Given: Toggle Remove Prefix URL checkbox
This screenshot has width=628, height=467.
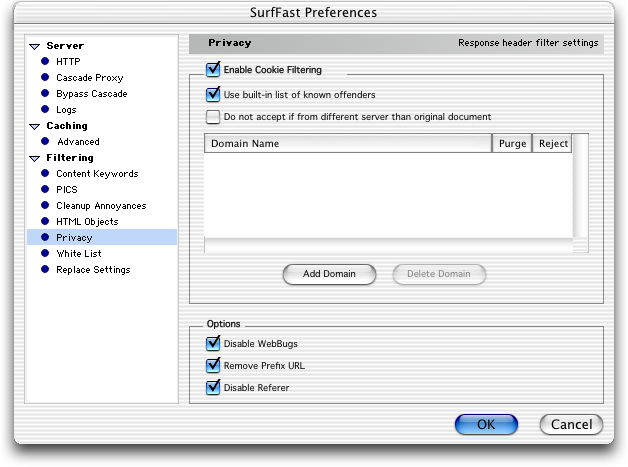Looking at the screenshot, I should click(x=213, y=366).
